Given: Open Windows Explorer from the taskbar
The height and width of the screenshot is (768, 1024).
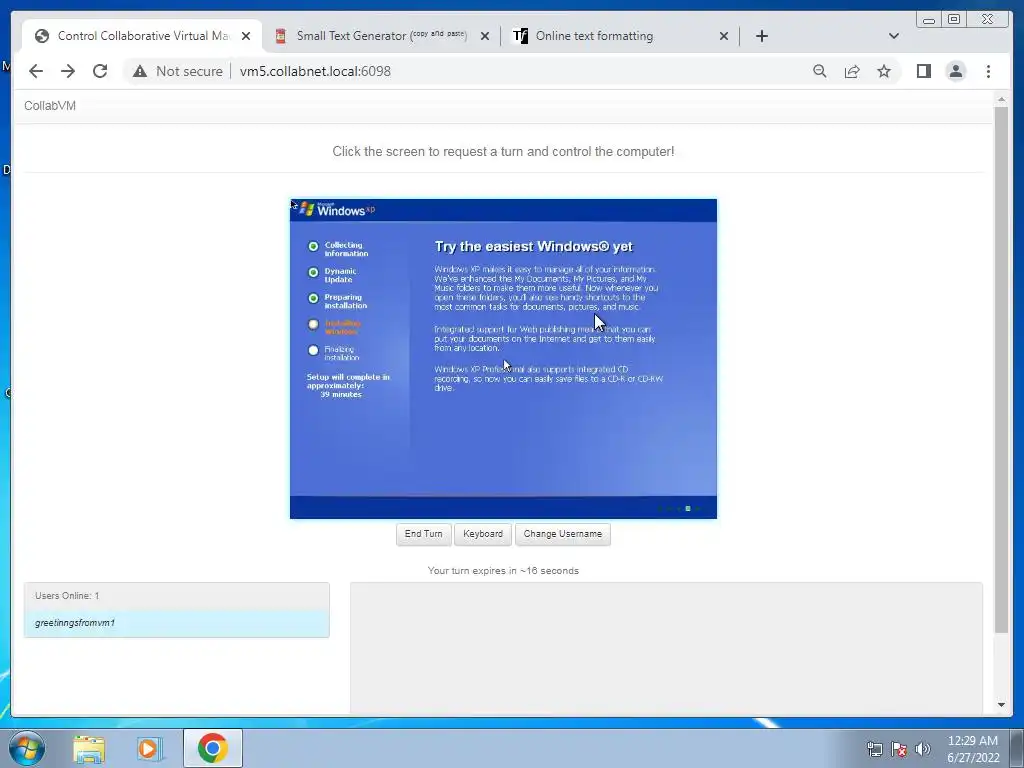Looking at the screenshot, I should [x=89, y=749].
